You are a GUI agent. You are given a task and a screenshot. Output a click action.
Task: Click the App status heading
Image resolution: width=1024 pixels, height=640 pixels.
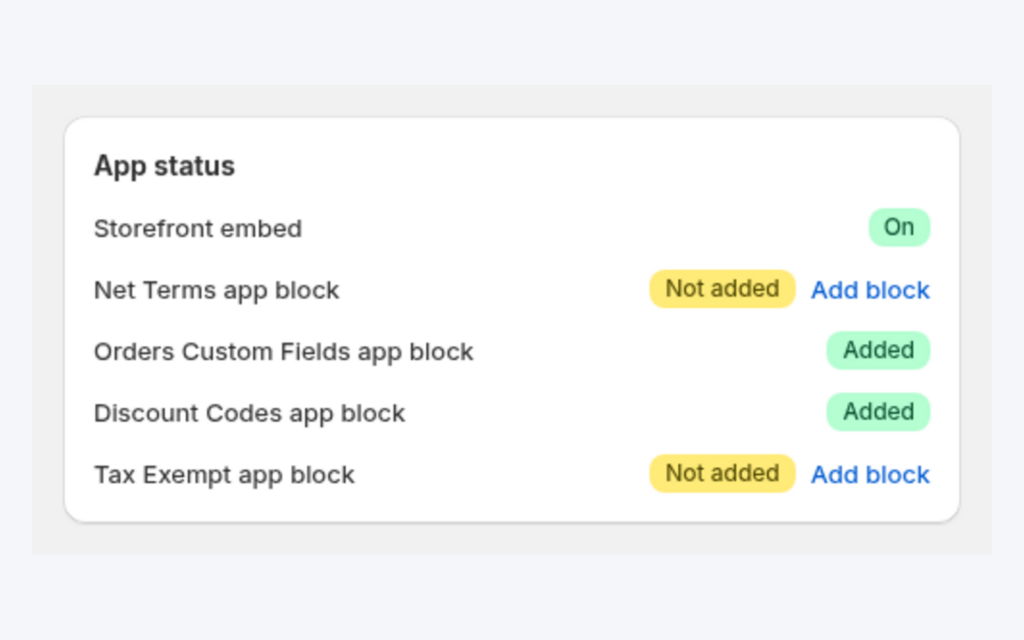[x=165, y=166]
